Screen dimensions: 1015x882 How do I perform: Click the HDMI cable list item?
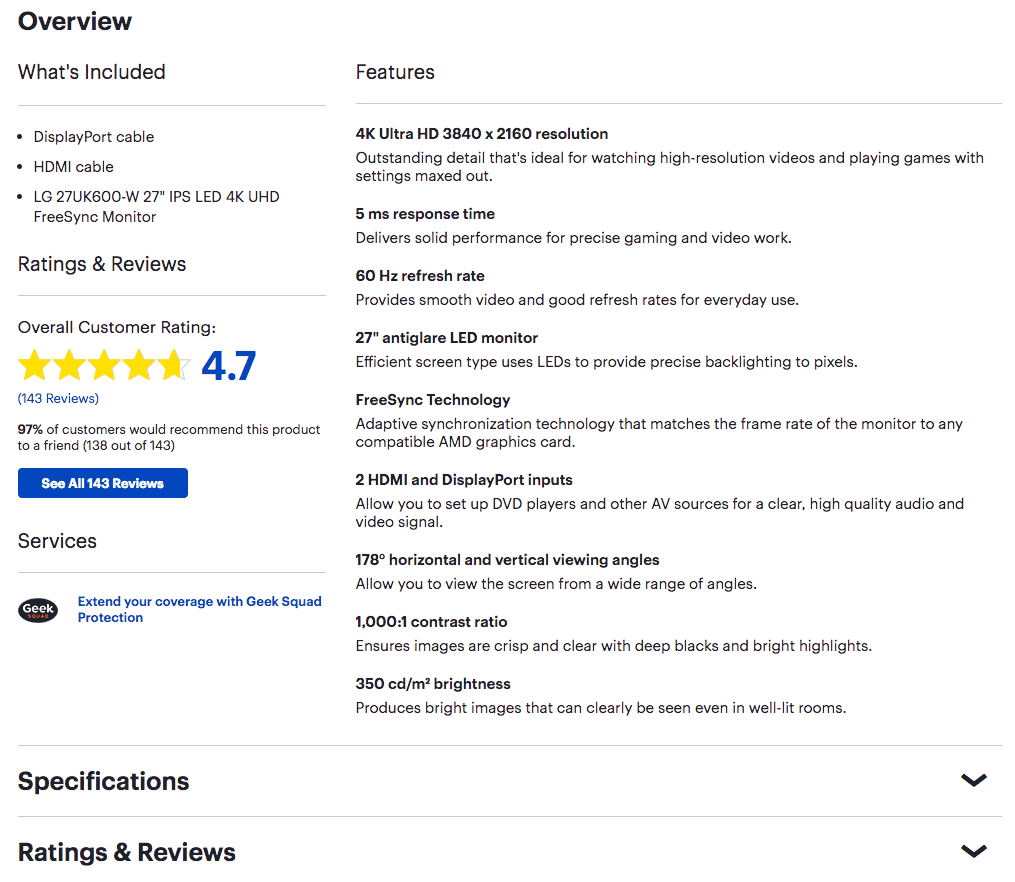pyautogui.click(x=74, y=167)
